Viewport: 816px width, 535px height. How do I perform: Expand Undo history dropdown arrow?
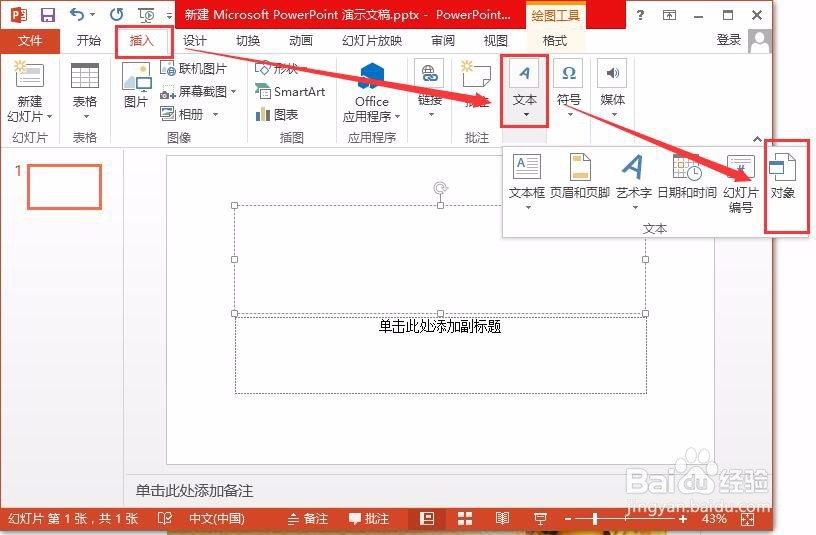coord(93,15)
